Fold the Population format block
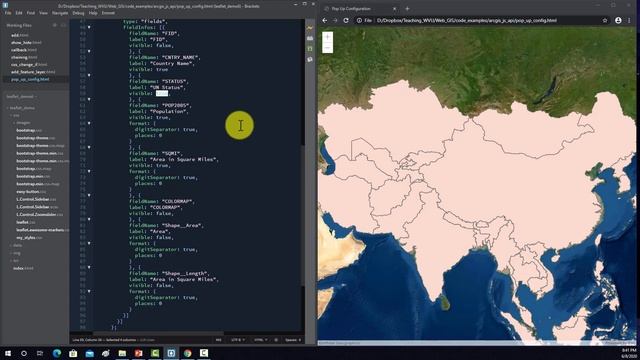The width and height of the screenshot is (640, 360). click(89, 123)
